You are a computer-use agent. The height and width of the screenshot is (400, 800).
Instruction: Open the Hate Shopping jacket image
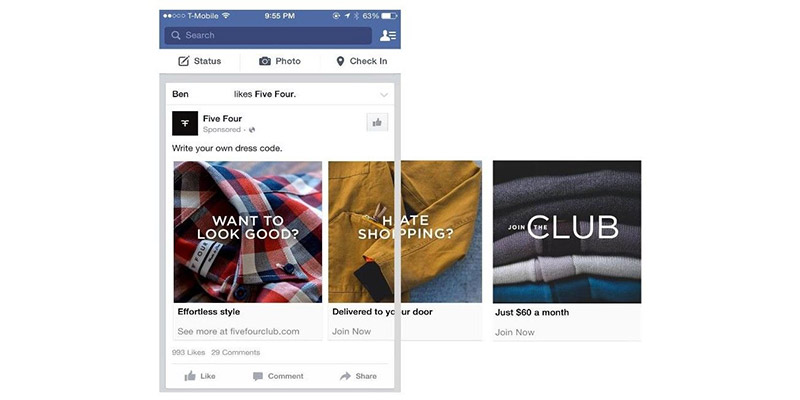(x=405, y=232)
